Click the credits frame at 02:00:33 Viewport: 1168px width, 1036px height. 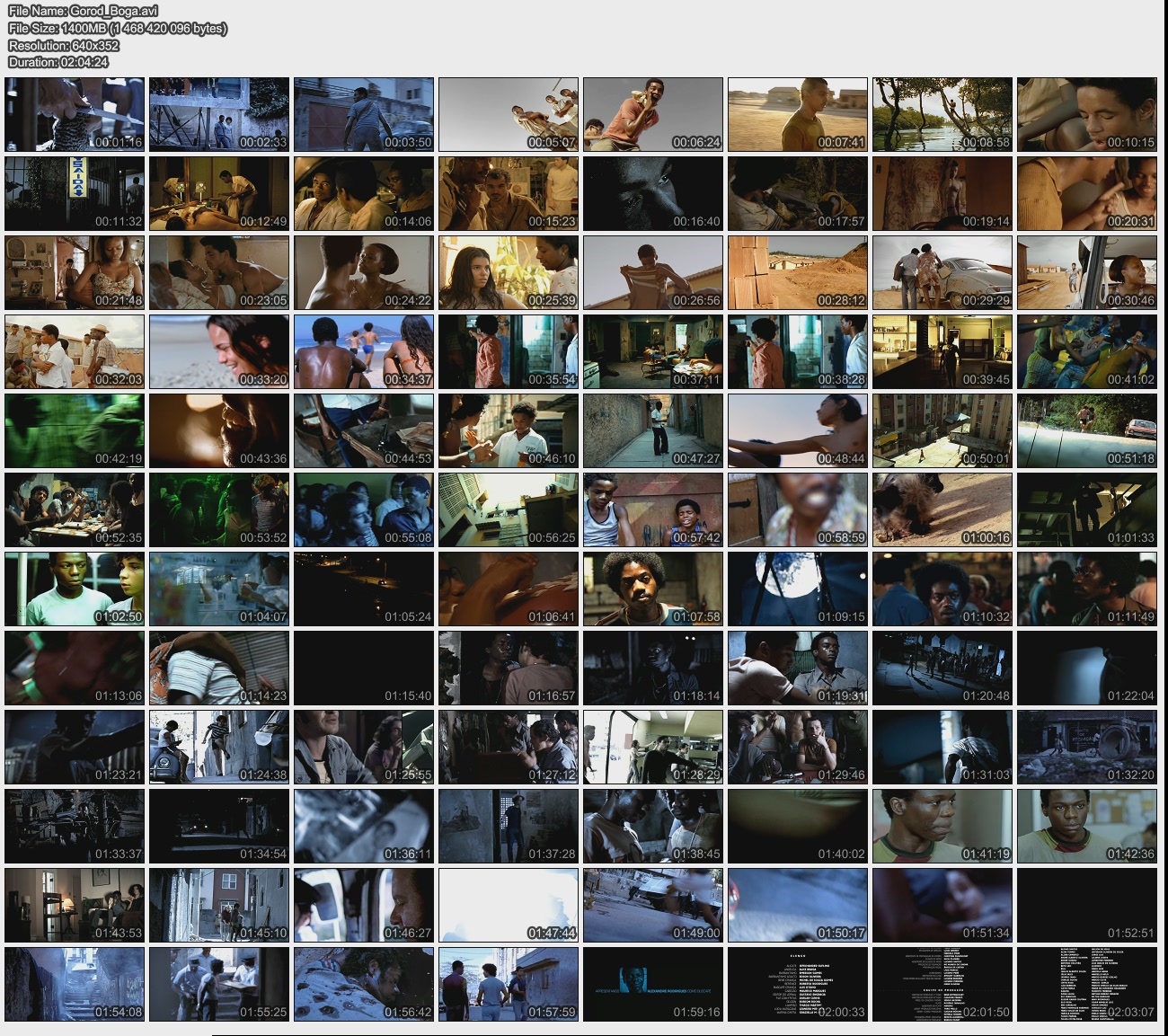(798, 984)
